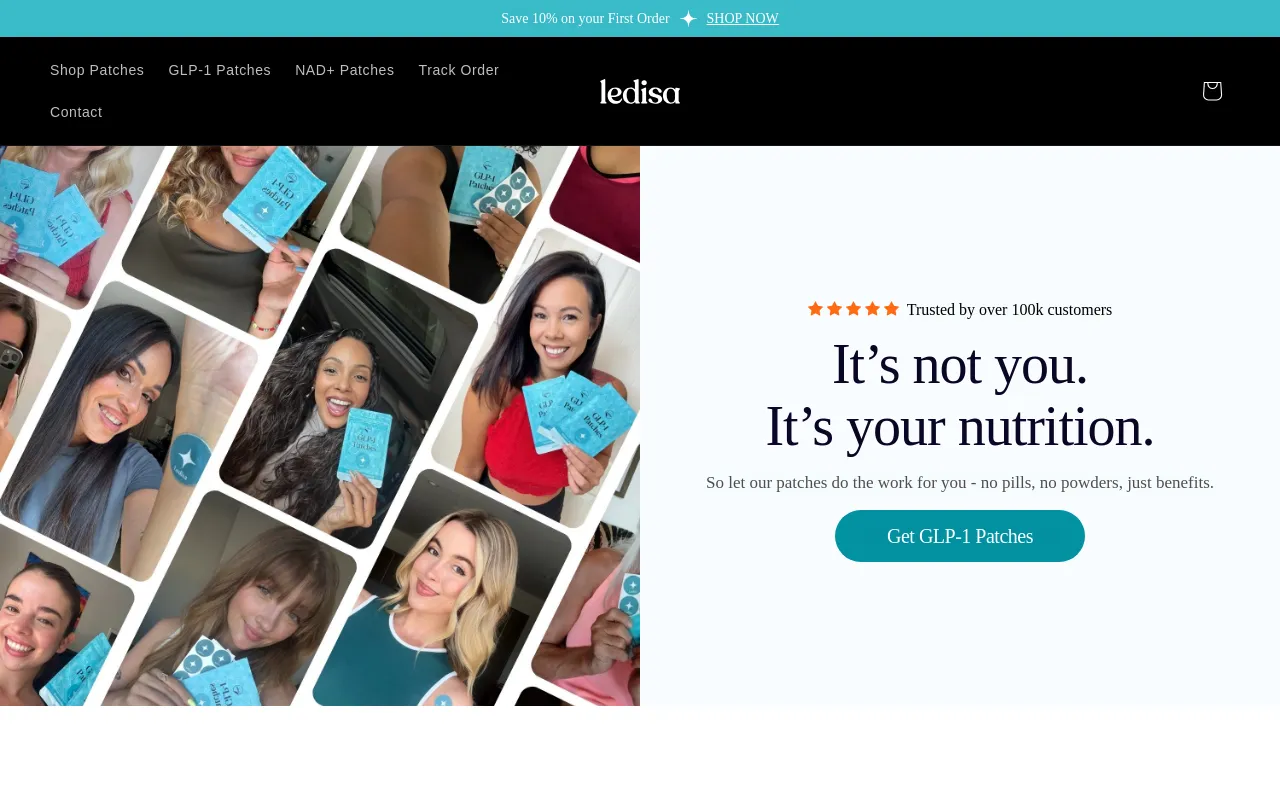This screenshot has width=1280, height=800.
Task: Open Shop Patches menu item
Action: (x=97, y=70)
